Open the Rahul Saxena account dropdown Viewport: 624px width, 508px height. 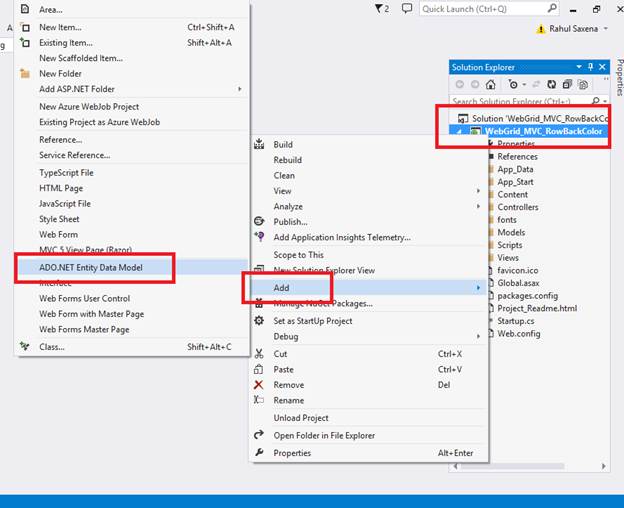click(x=606, y=29)
